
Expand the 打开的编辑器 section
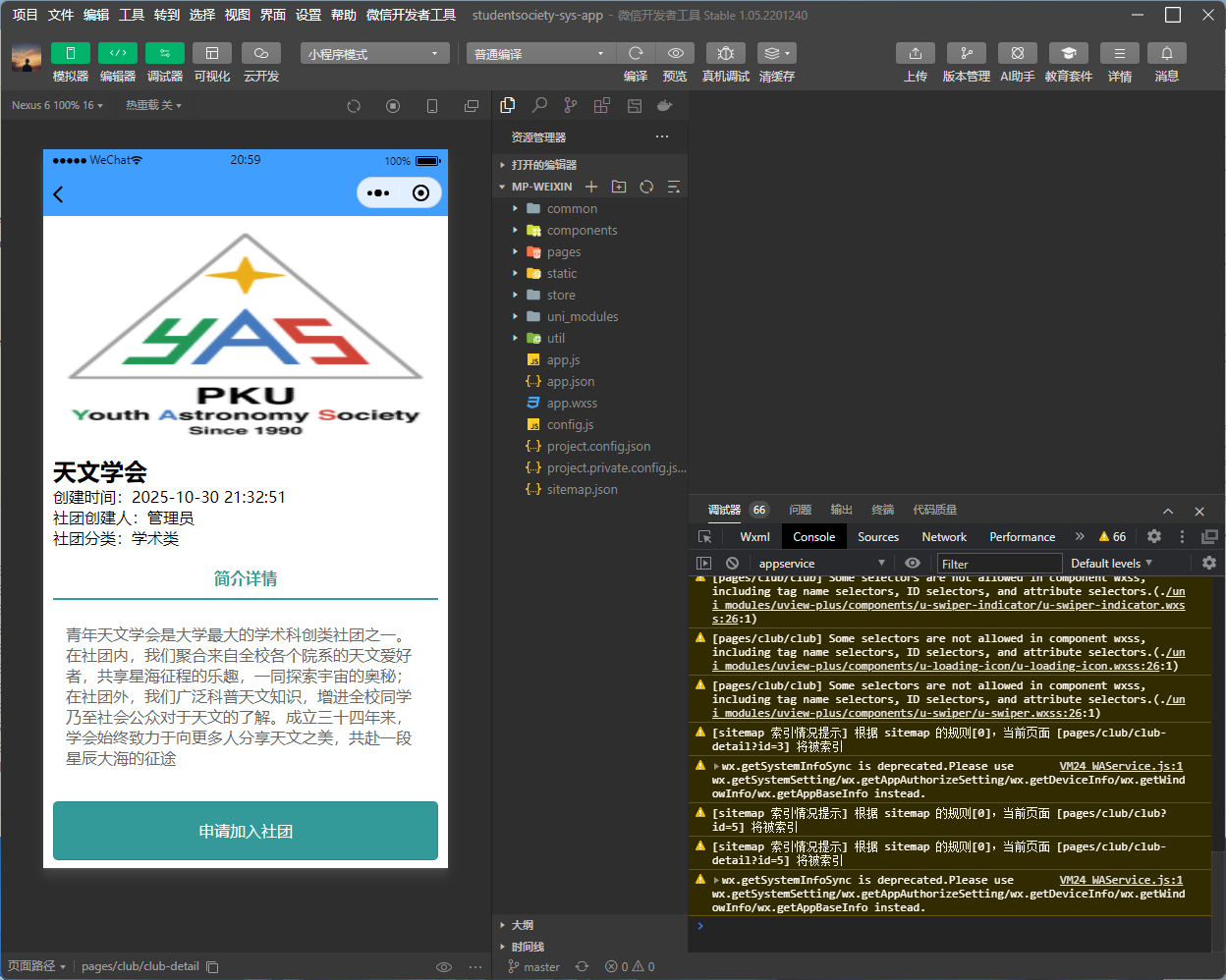[x=589, y=165]
